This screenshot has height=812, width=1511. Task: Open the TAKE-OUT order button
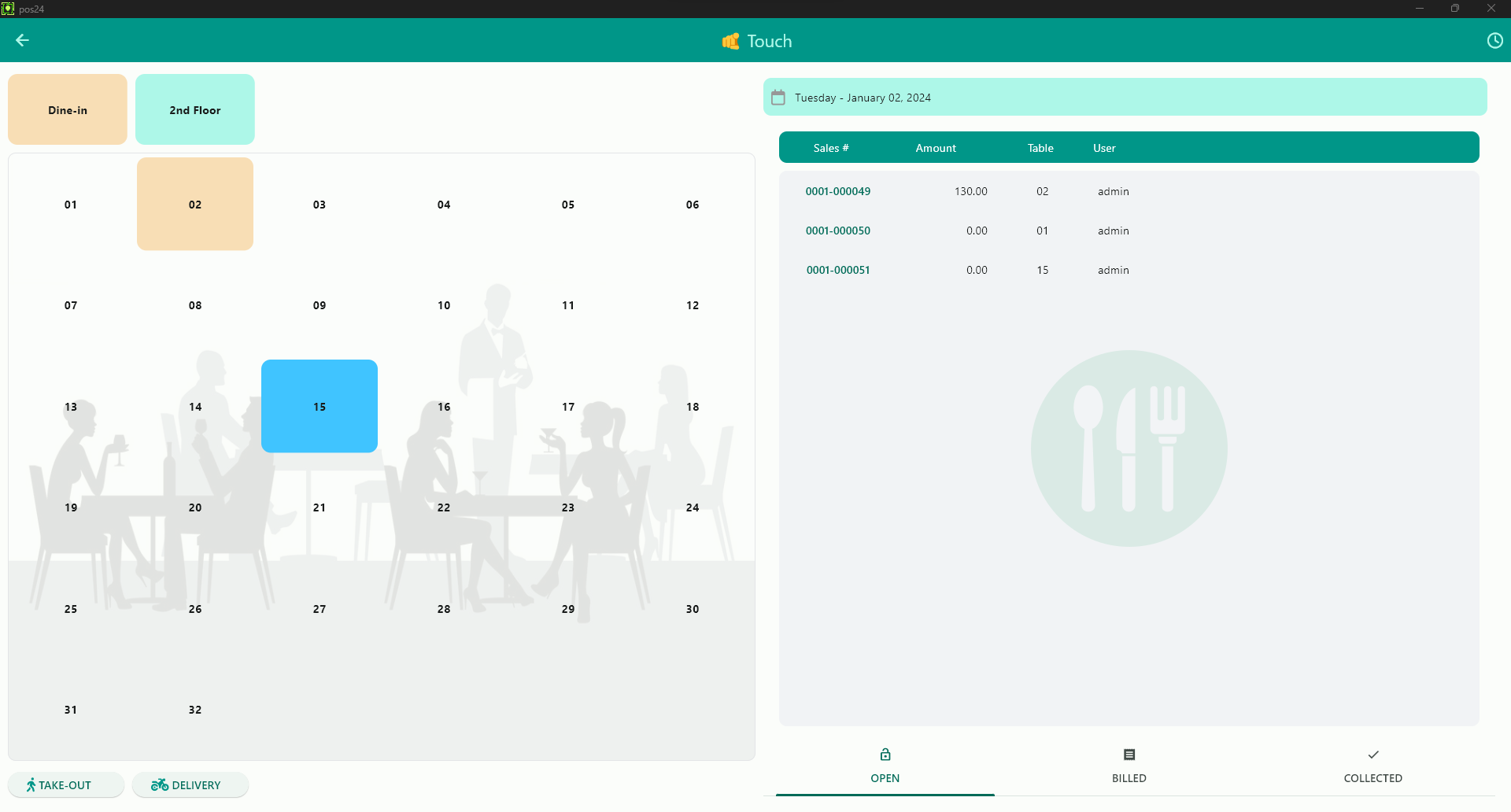coord(66,785)
